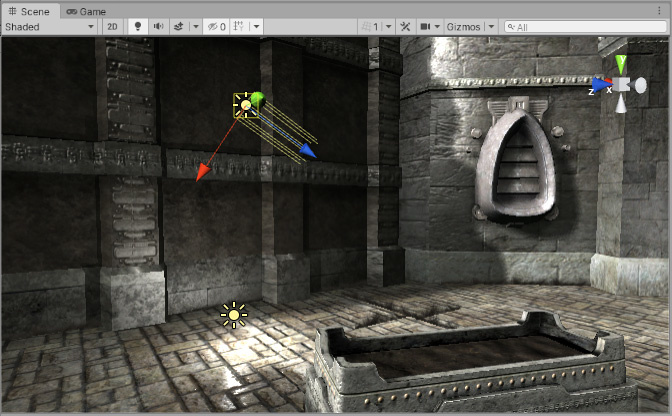Open the component tools wrench icon
The width and height of the screenshot is (672, 416).
click(406, 27)
